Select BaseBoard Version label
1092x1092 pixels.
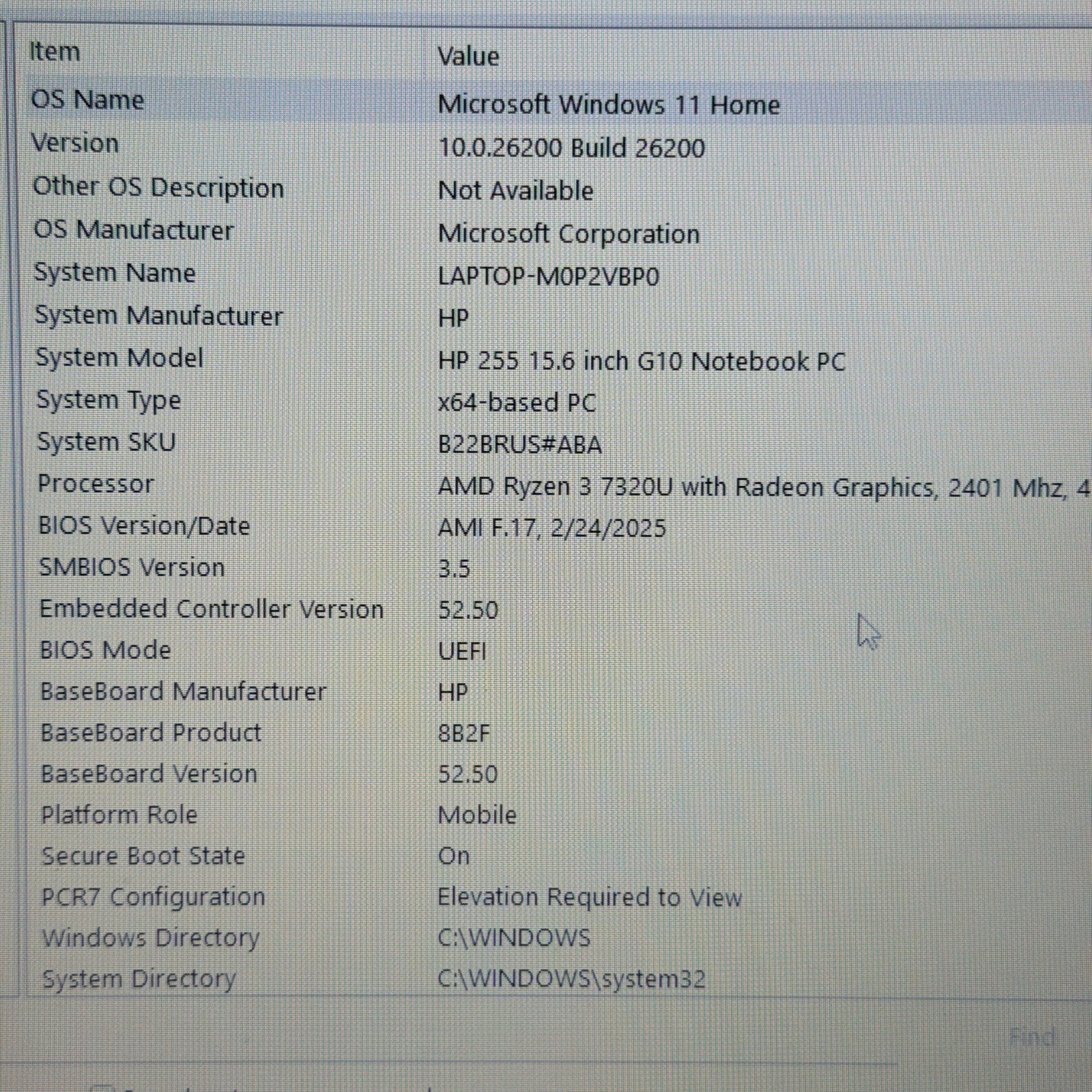pos(149,773)
